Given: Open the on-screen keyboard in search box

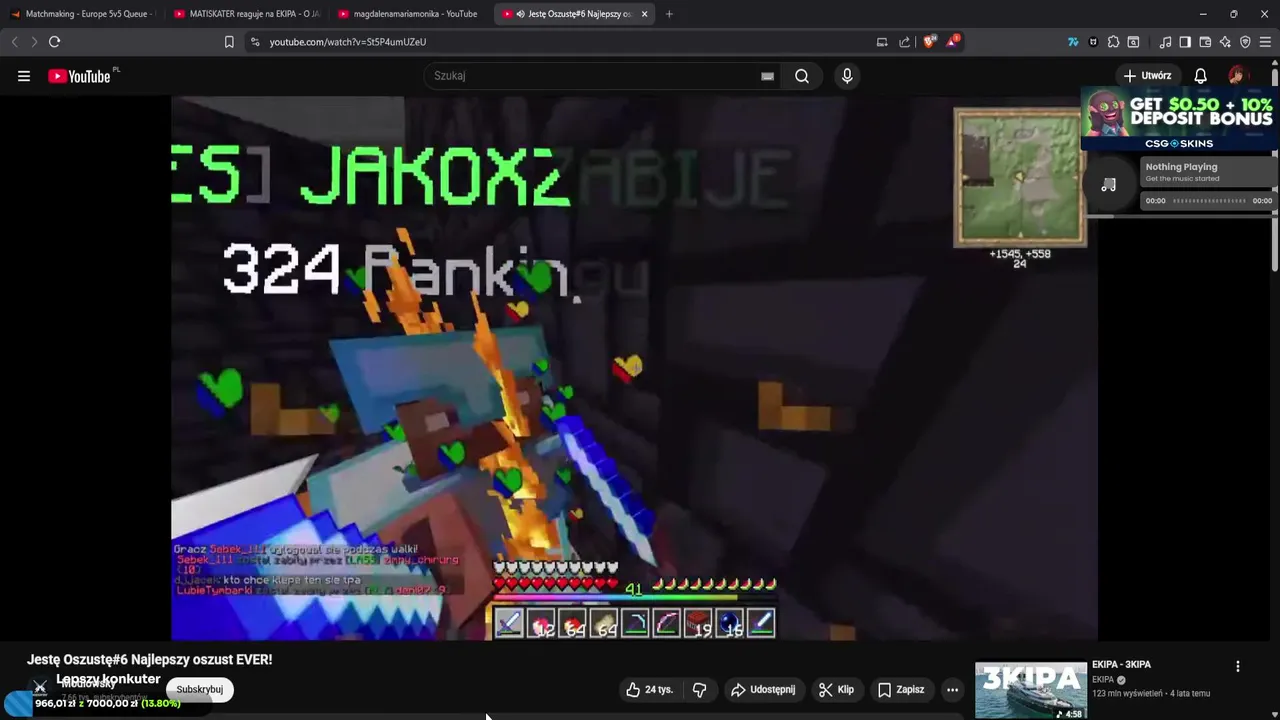Looking at the screenshot, I should (x=767, y=76).
